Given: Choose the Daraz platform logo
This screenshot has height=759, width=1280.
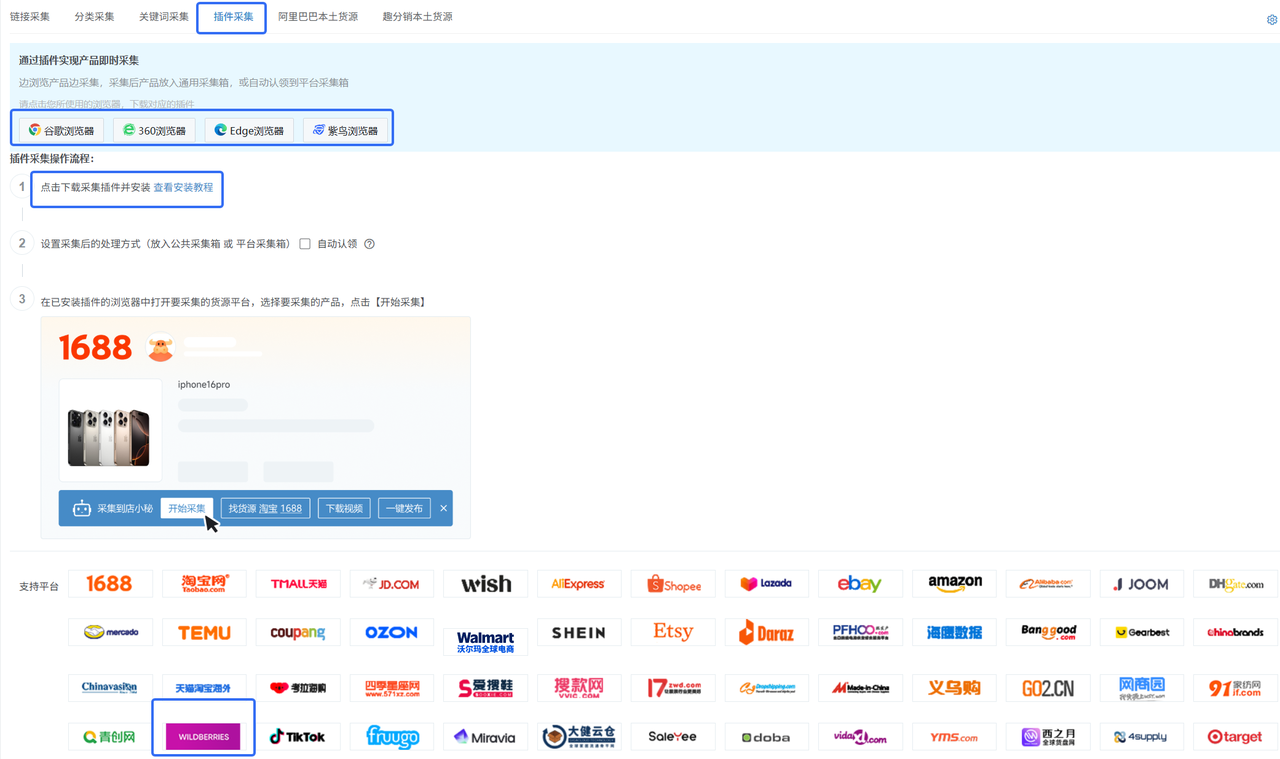Looking at the screenshot, I should (x=767, y=632).
